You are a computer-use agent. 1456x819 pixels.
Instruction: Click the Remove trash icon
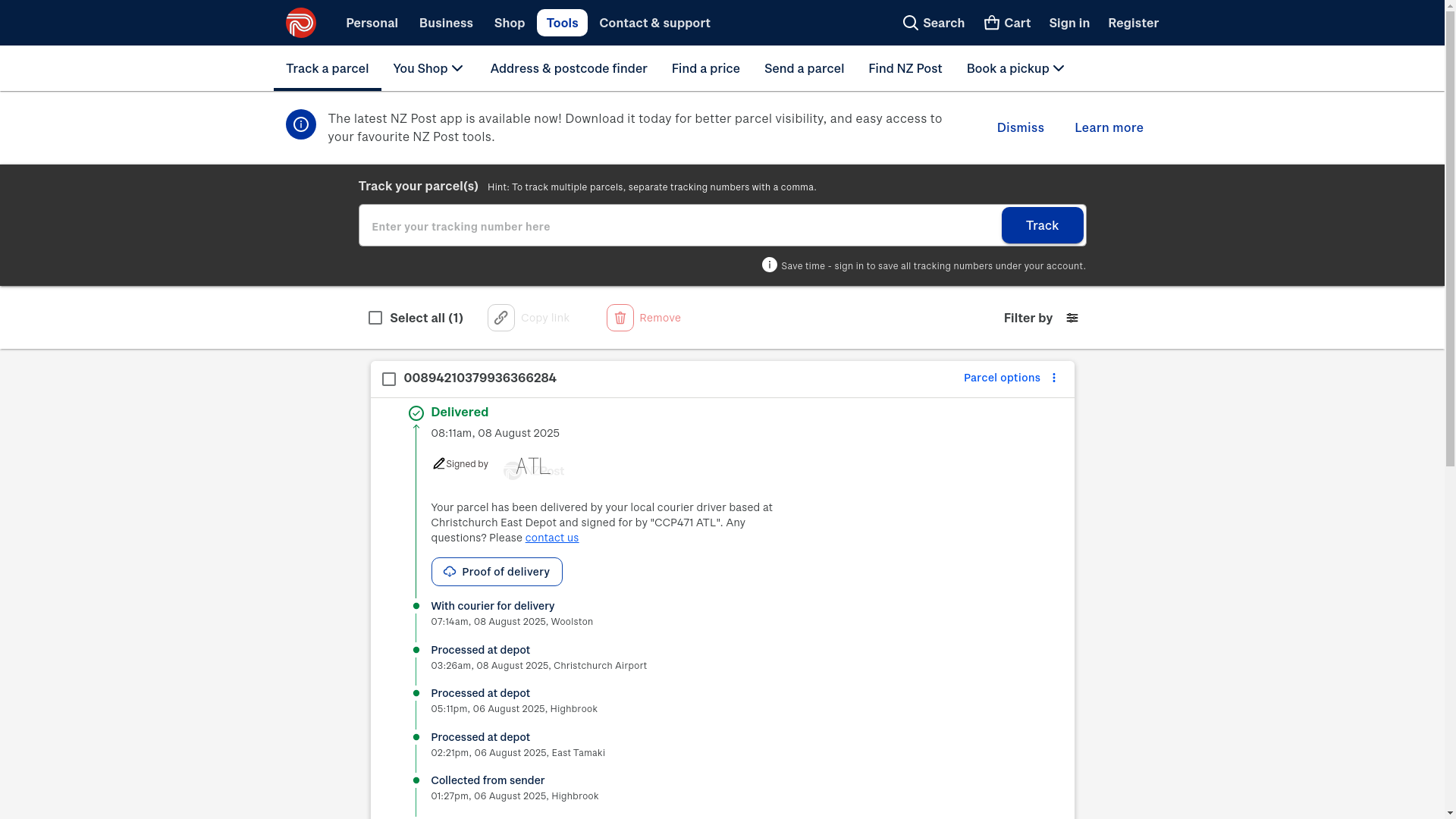coord(620,318)
